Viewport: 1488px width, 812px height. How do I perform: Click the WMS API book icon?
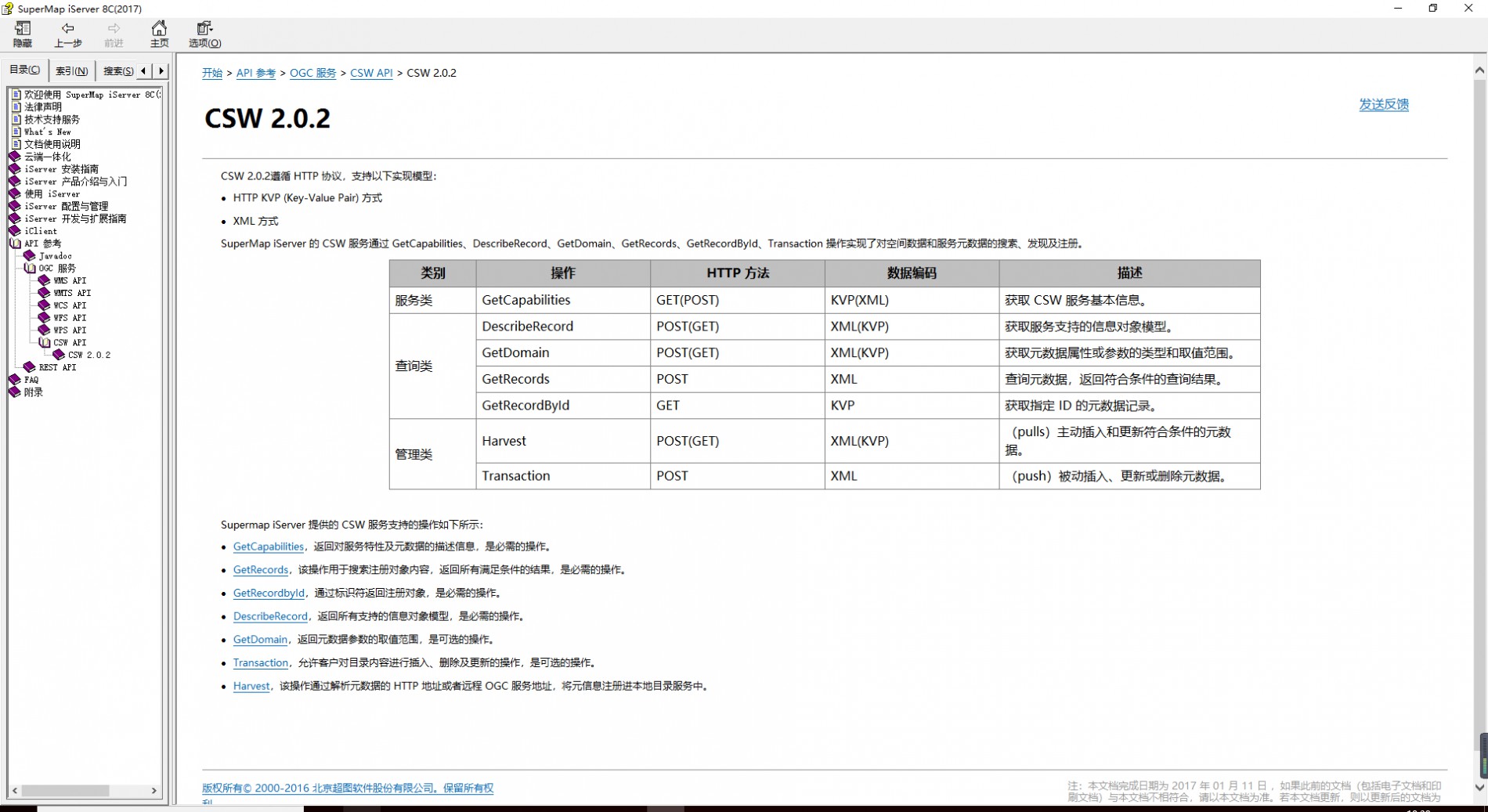point(45,280)
